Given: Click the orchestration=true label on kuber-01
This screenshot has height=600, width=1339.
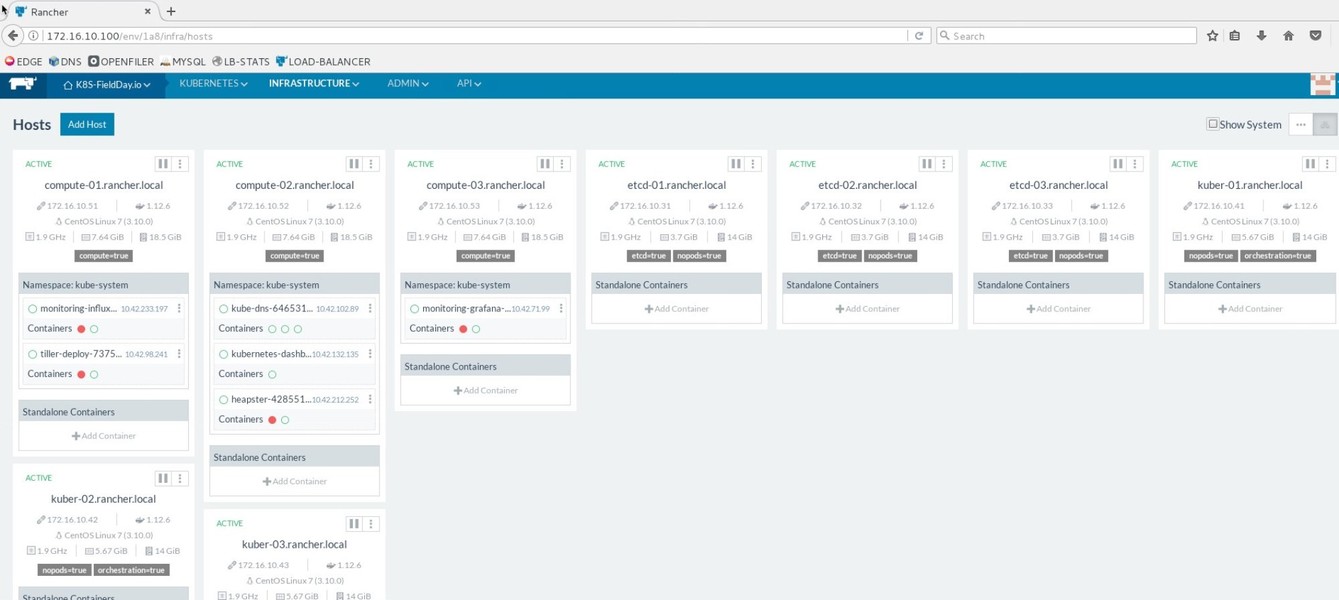Looking at the screenshot, I should 1278,256.
